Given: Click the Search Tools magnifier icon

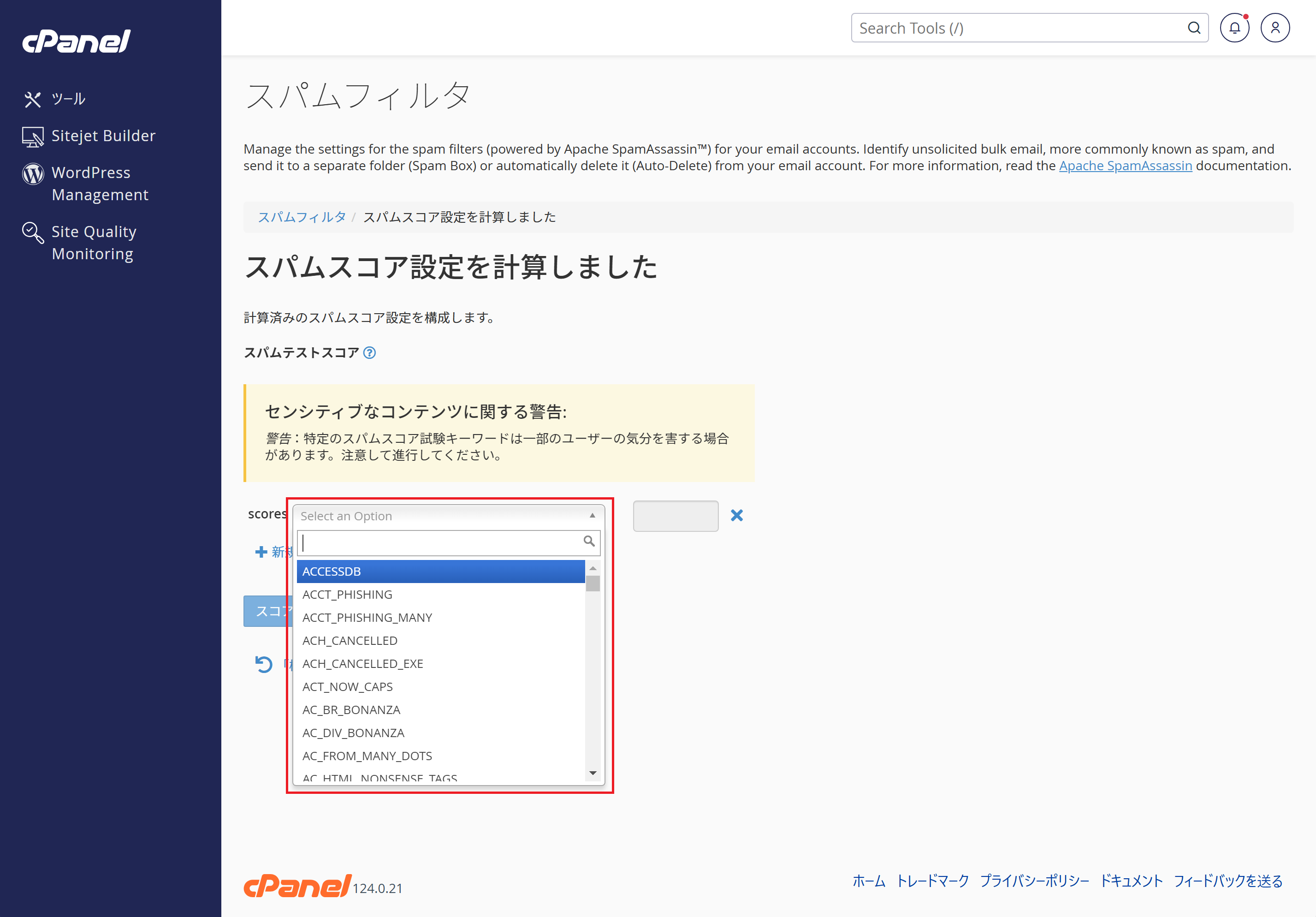Looking at the screenshot, I should tap(1194, 28).
